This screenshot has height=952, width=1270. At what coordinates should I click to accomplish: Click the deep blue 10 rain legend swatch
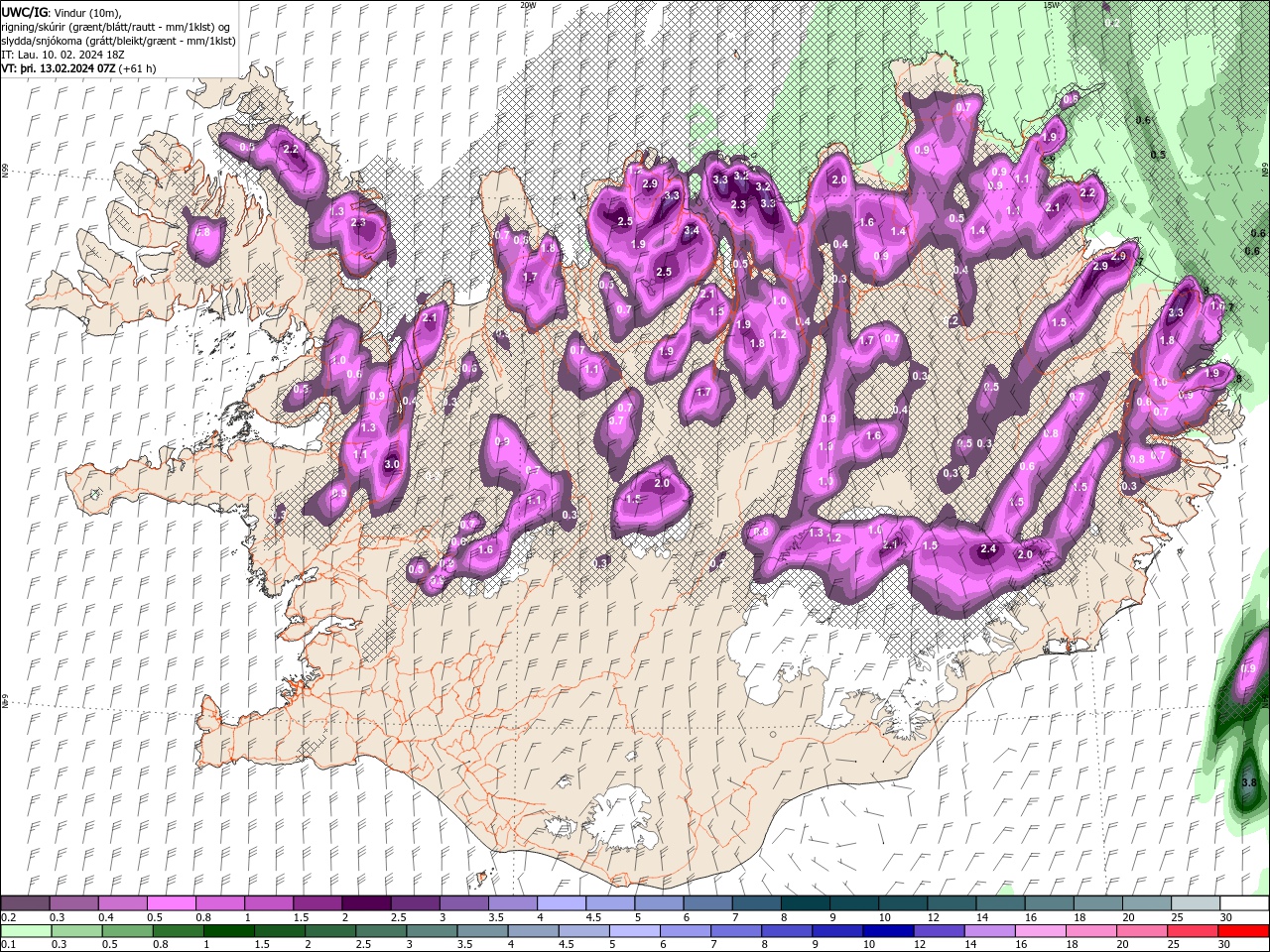[x=888, y=931]
